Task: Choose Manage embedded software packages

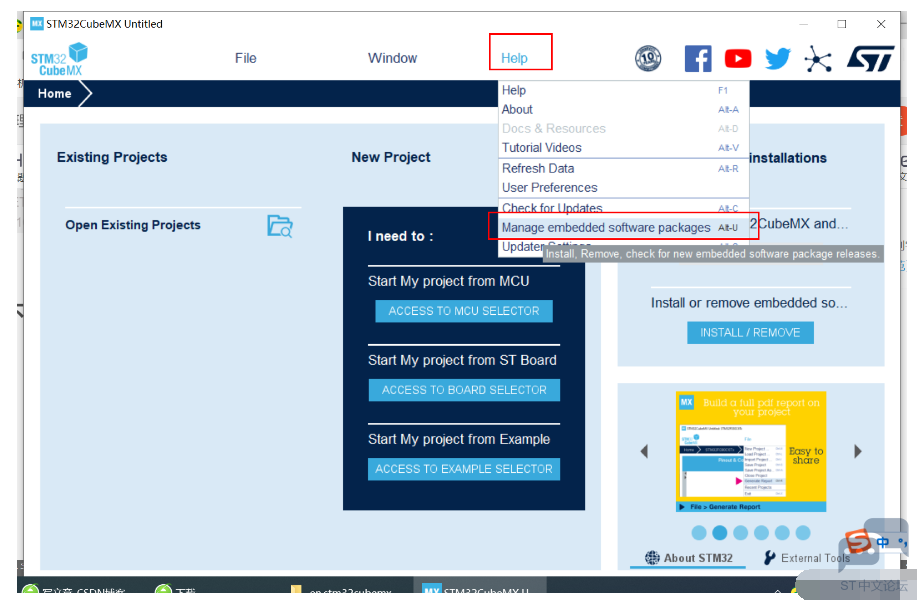Action: 623,227
